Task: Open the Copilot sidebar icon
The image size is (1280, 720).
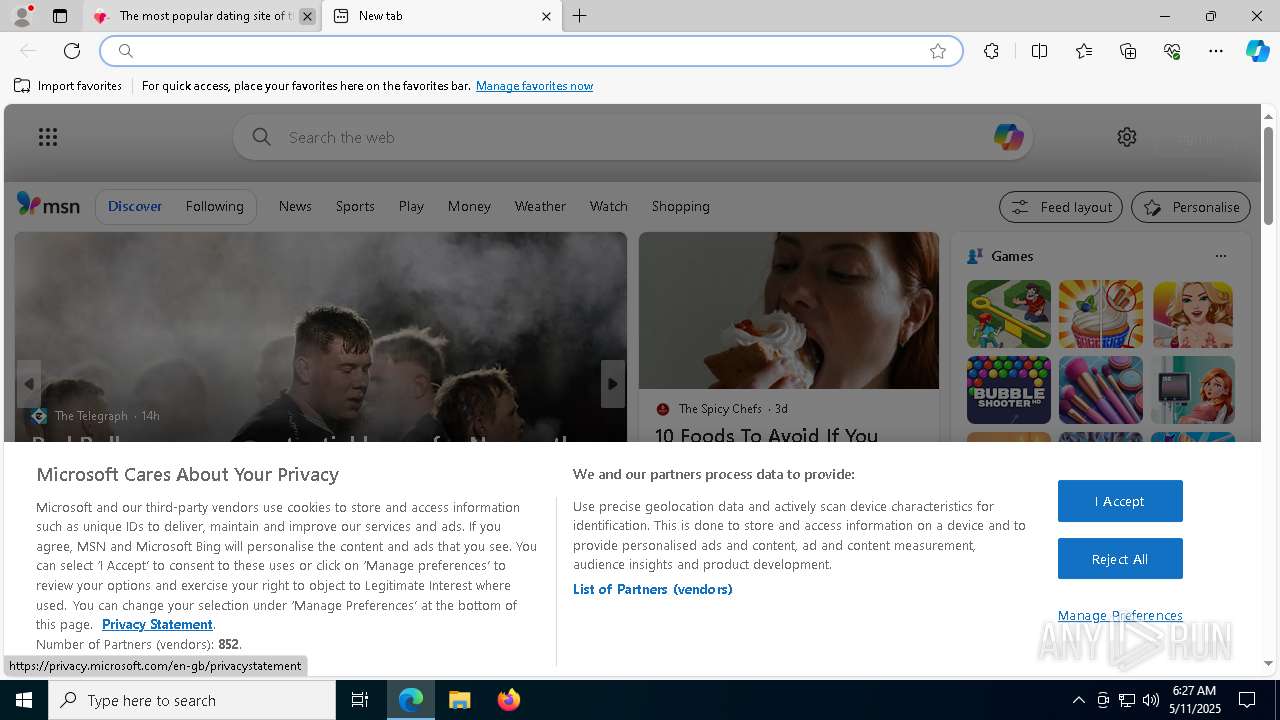Action: [1257, 51]
